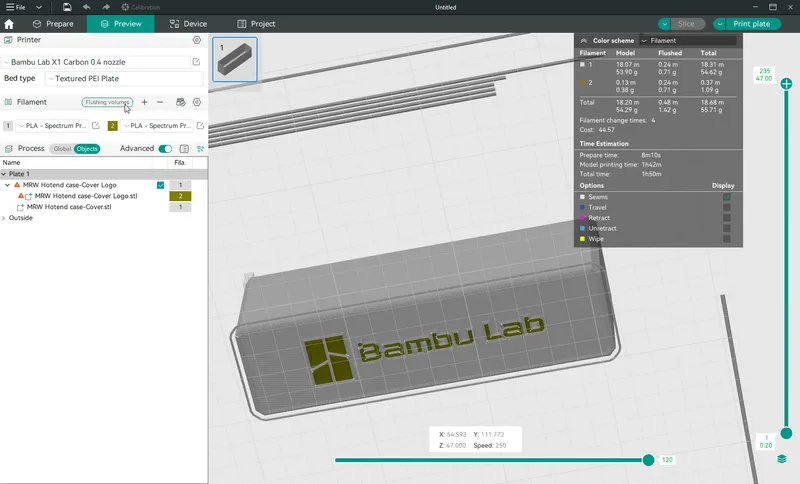Click the compare presets icon next to Advanced

point(201,148)
